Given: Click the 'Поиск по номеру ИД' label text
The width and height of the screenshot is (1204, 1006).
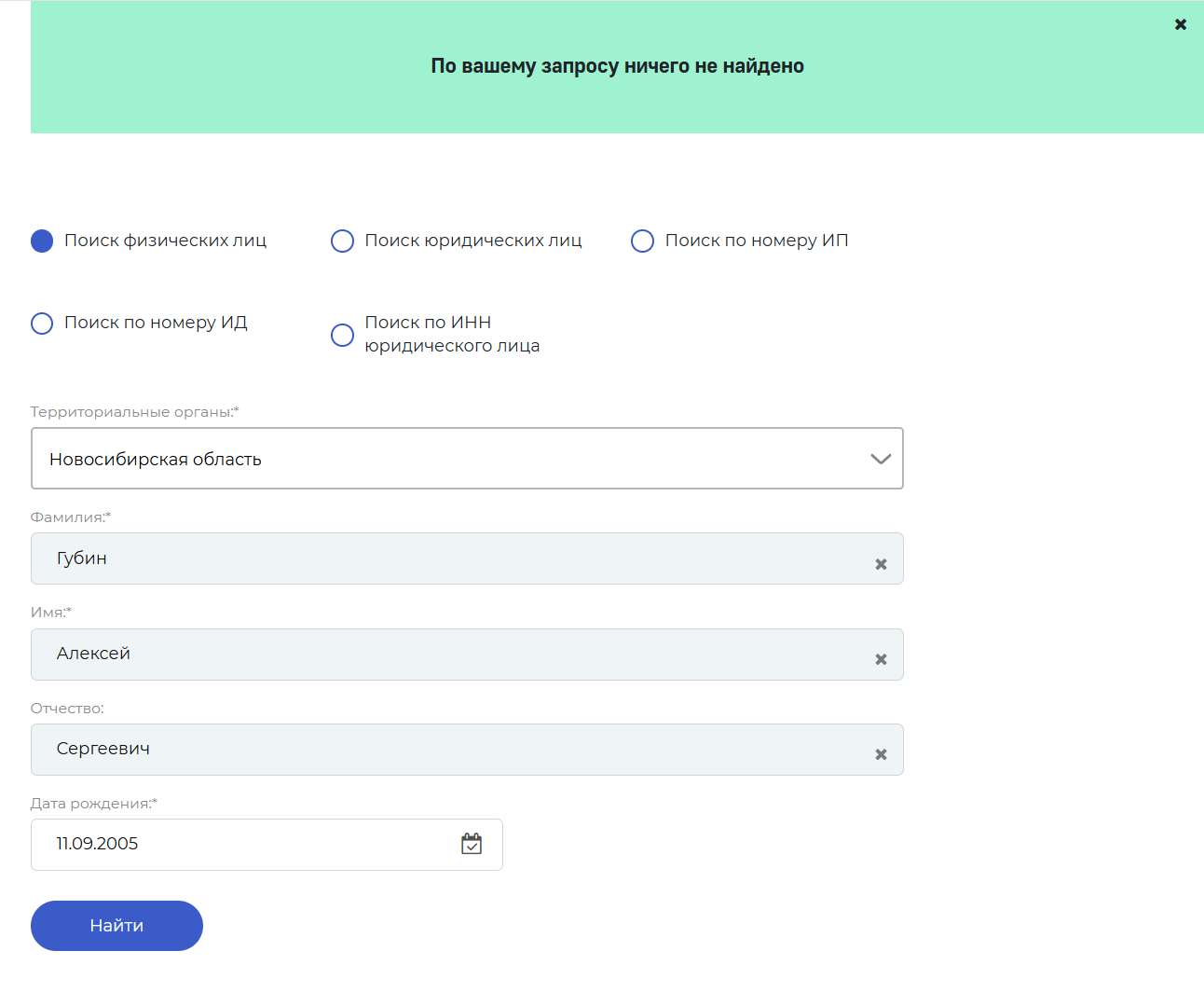Looking at the screenshot, I should pyautogui.click(x=156, y=323).
